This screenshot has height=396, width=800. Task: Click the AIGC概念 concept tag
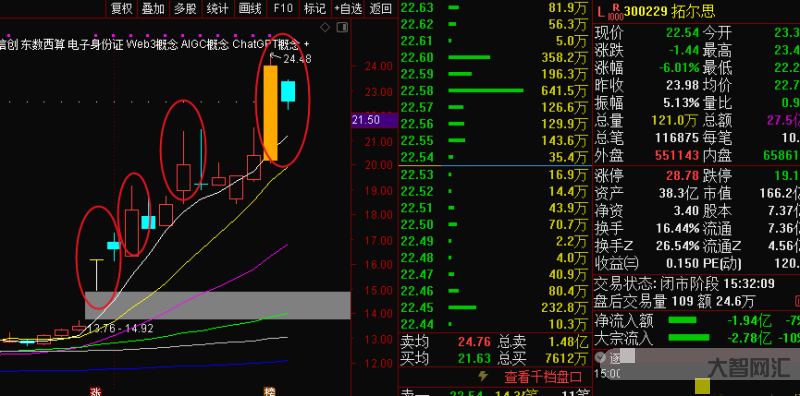(x=205, y=44)
